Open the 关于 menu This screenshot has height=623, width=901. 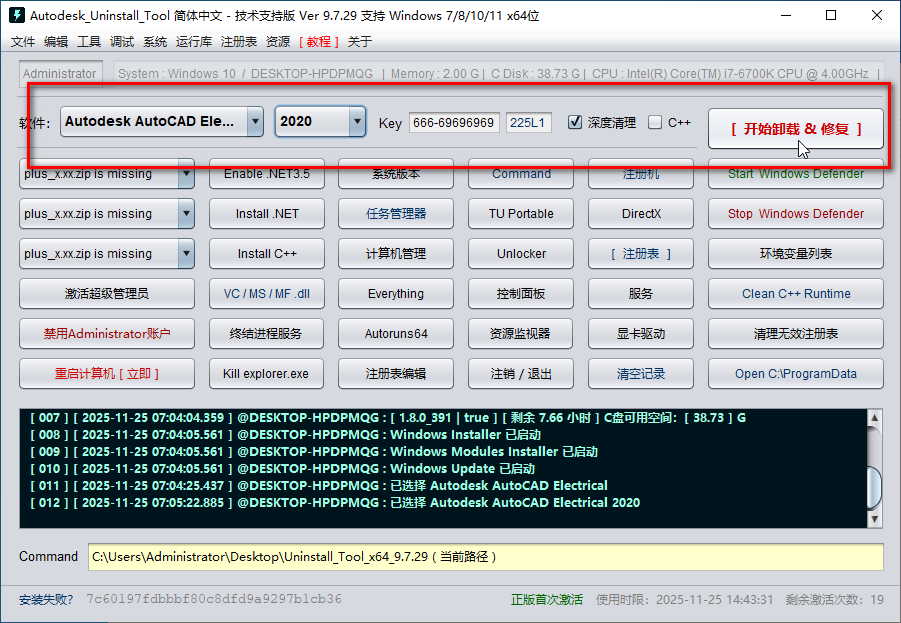point(360,41)
